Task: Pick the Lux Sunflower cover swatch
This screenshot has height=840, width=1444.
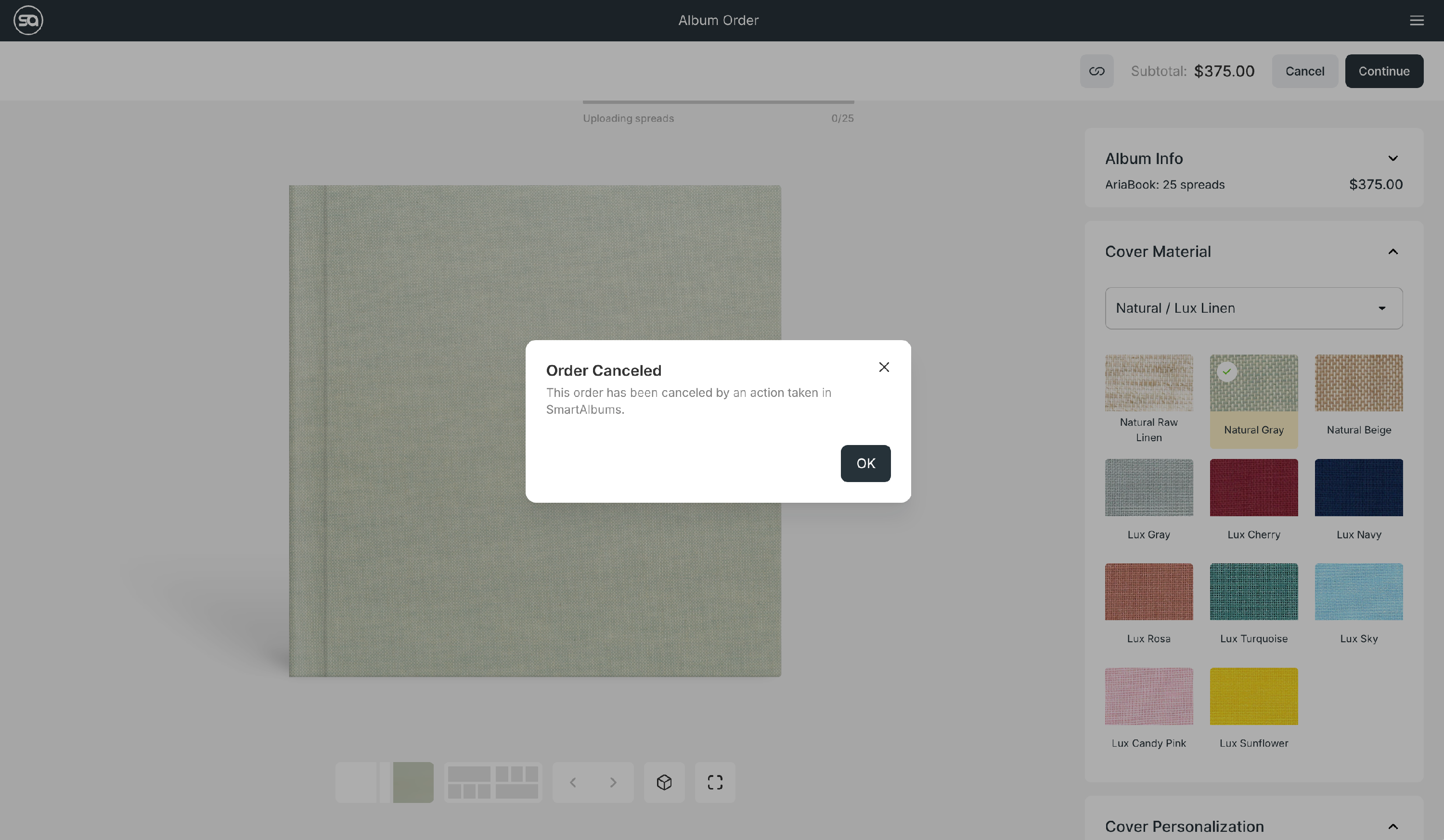Action: pyautogui.click(x=1253, y=696)
